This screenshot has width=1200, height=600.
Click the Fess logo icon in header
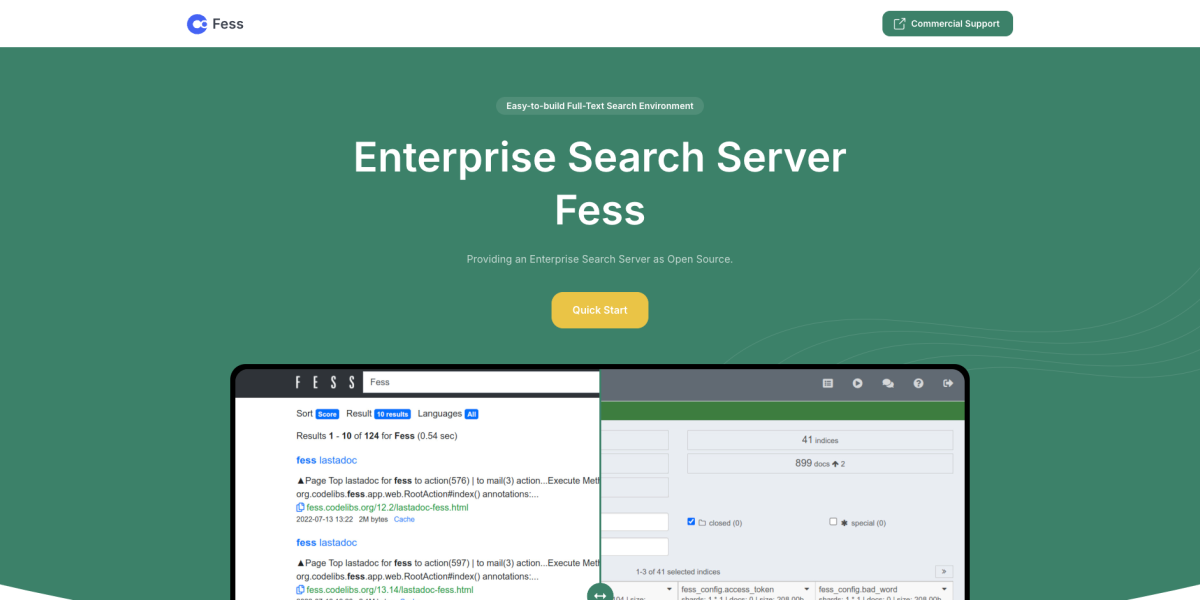click(198, 24)
